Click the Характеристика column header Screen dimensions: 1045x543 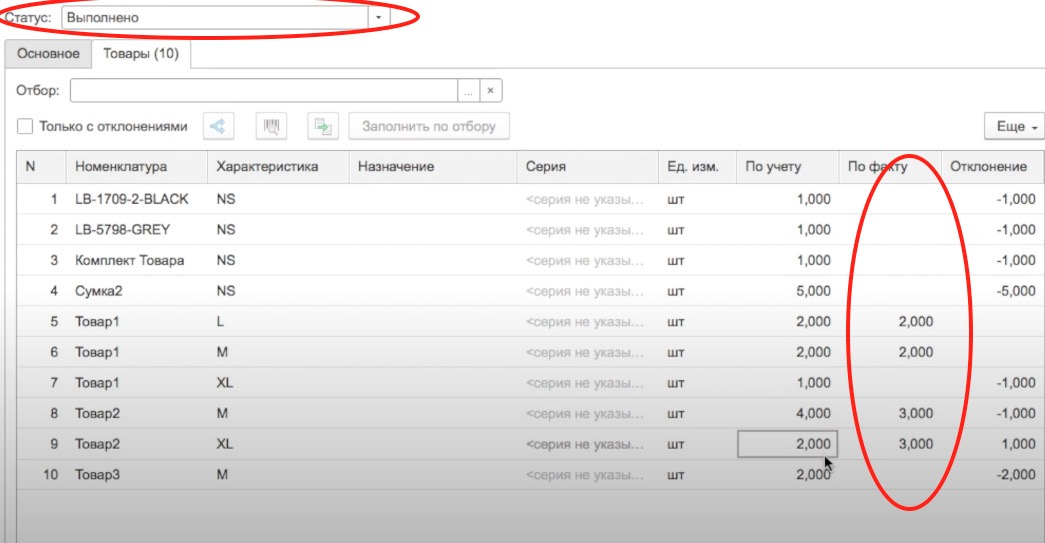click(x=278, y=167)
